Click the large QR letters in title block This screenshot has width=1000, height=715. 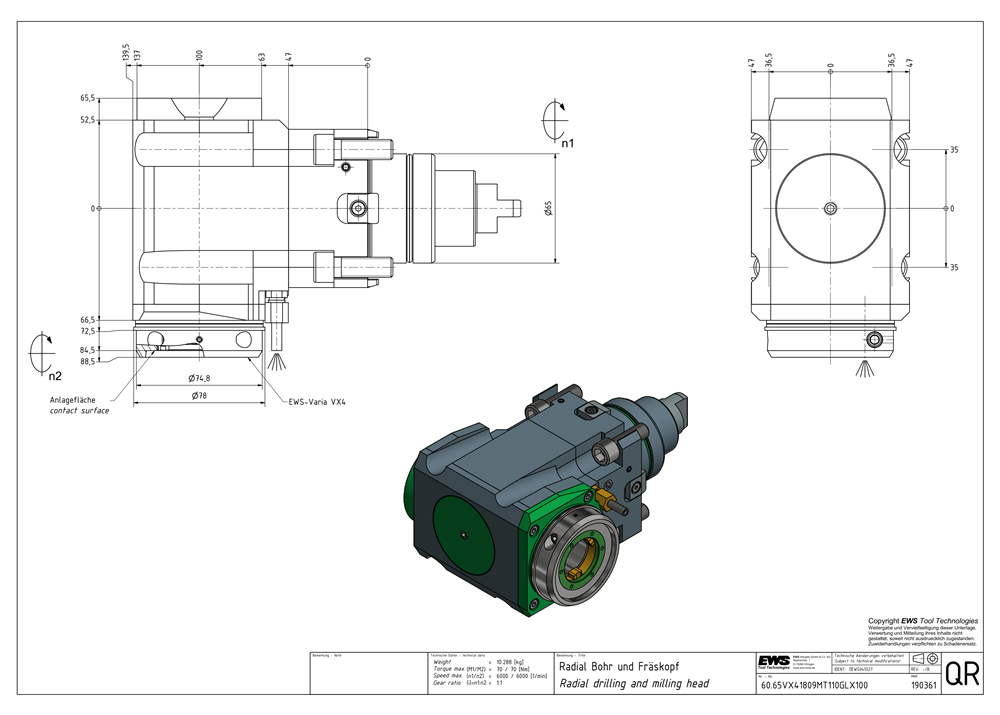962,674
